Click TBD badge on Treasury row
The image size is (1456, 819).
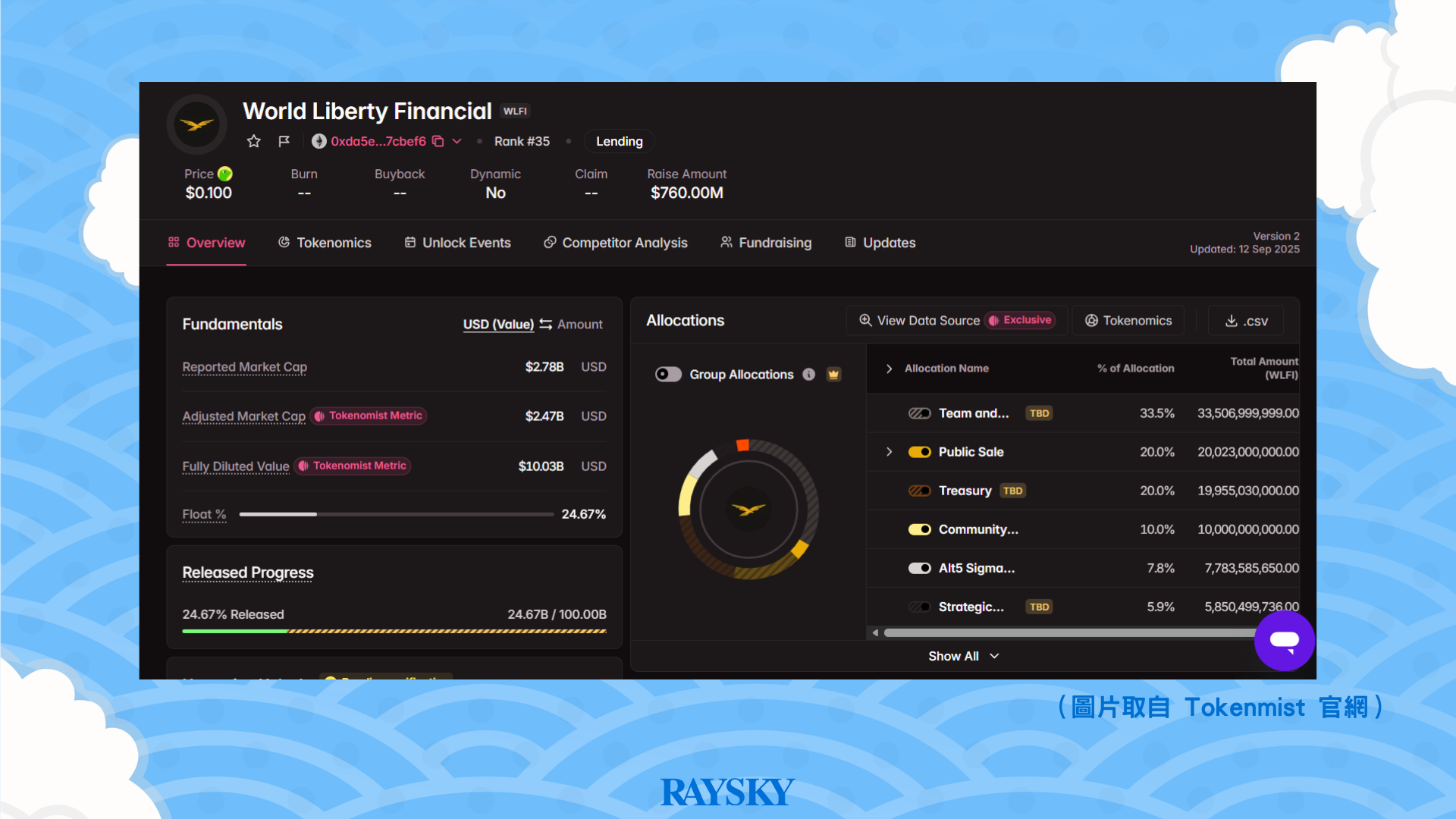point(1012,491)
